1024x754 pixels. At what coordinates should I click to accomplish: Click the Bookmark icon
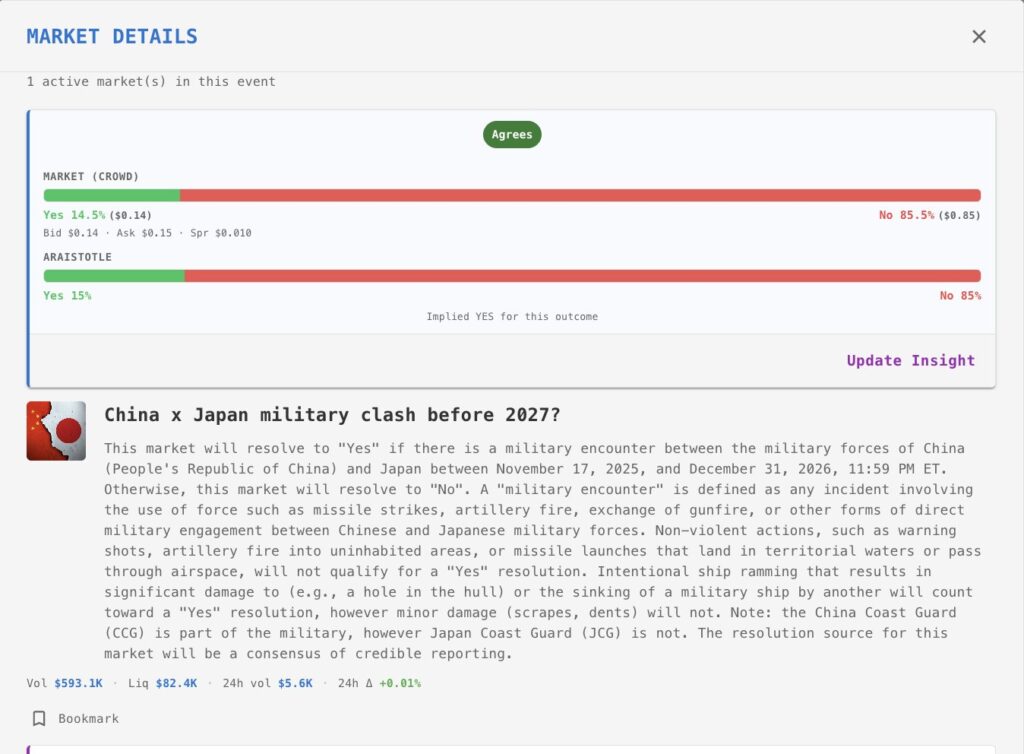(x=39, y=719)
